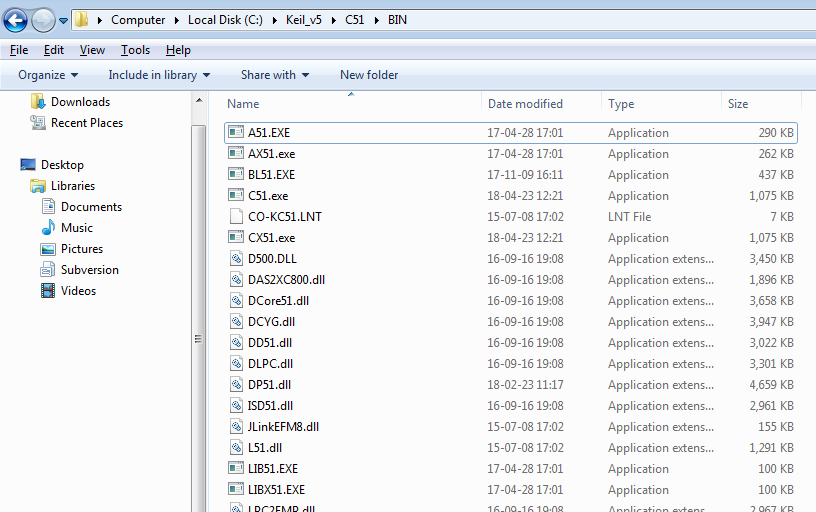Select the CO-KC51.LNT file icon
The height and width of the screenshot is (512, 816).
coord(236,217)
